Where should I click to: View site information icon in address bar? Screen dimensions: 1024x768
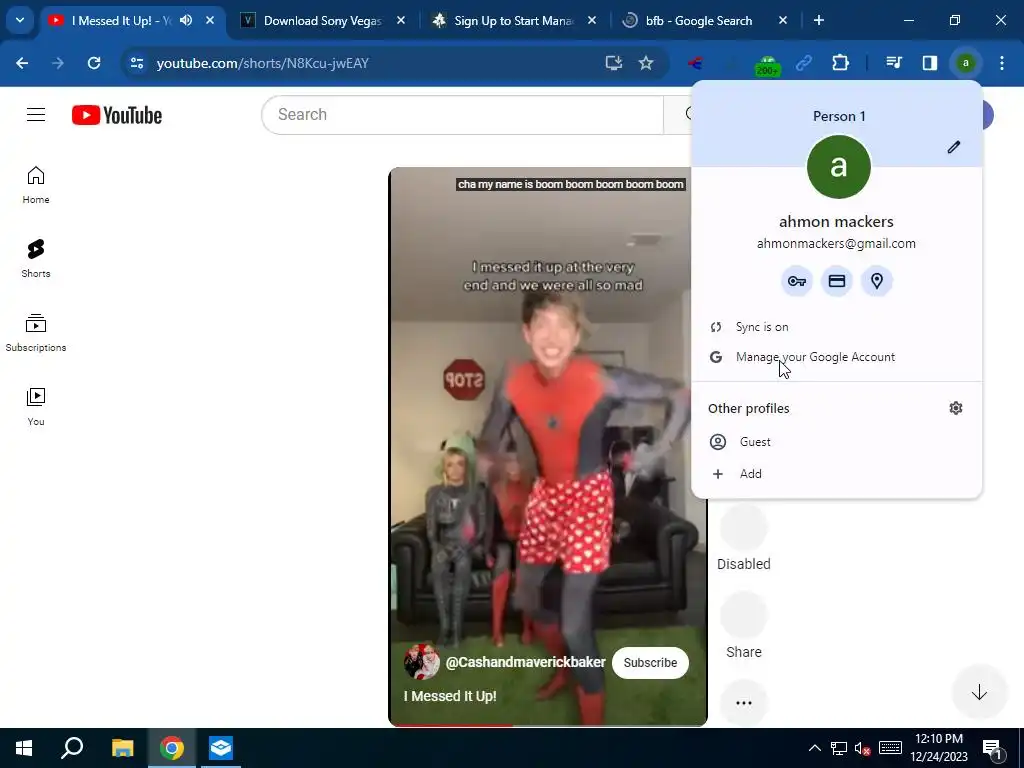point(137,63)
